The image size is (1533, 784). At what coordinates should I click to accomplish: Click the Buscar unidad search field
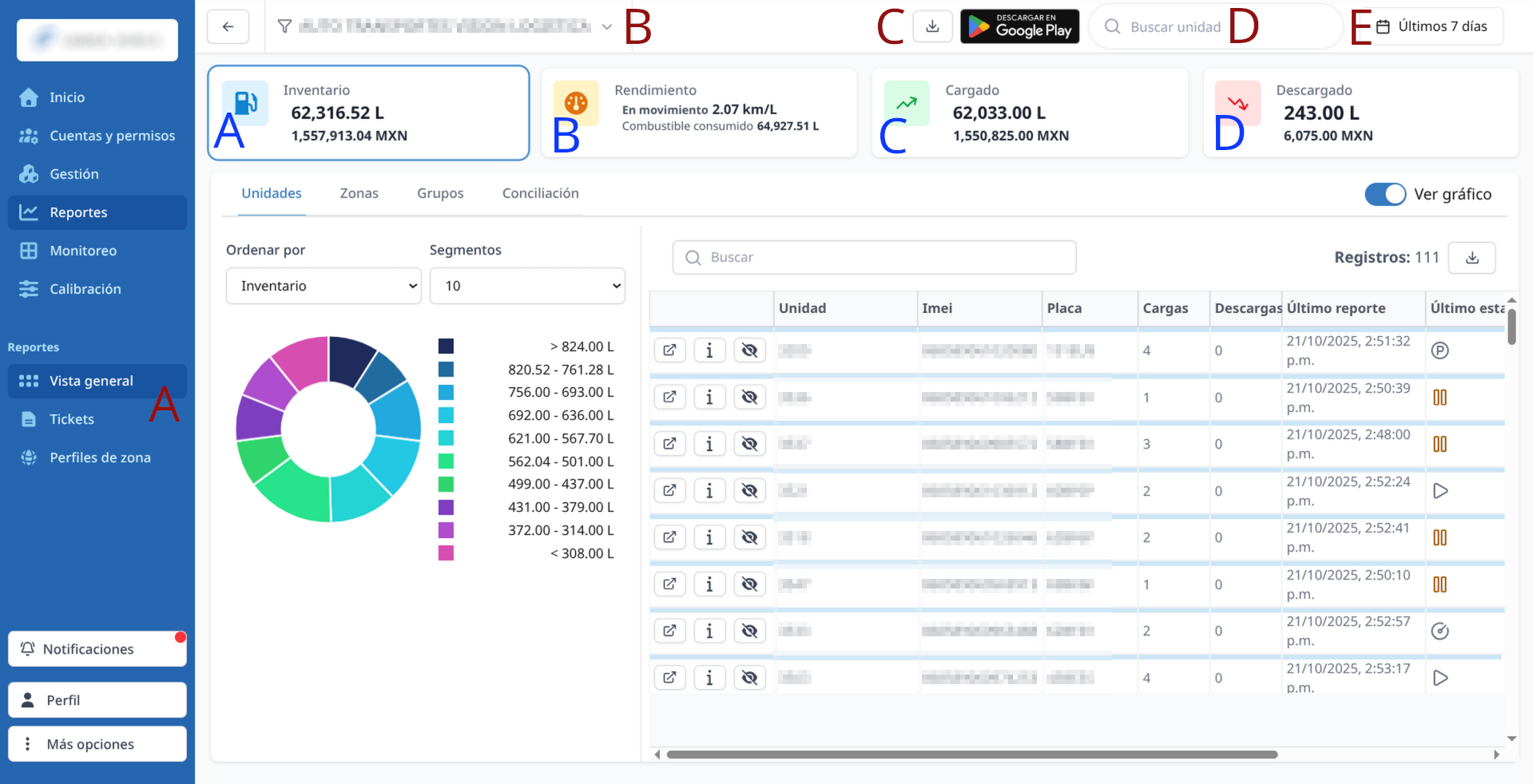click(x=1175, y=27)
